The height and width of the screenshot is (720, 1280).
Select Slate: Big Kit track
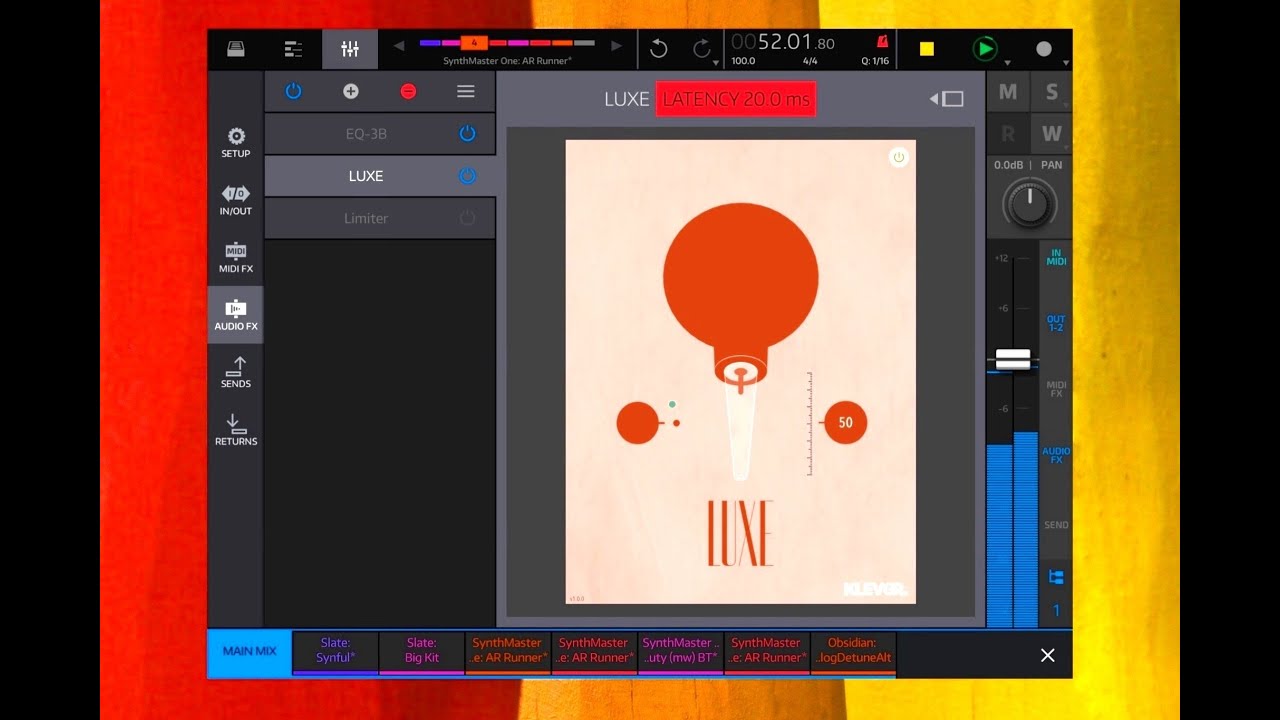tap(422, 651)
